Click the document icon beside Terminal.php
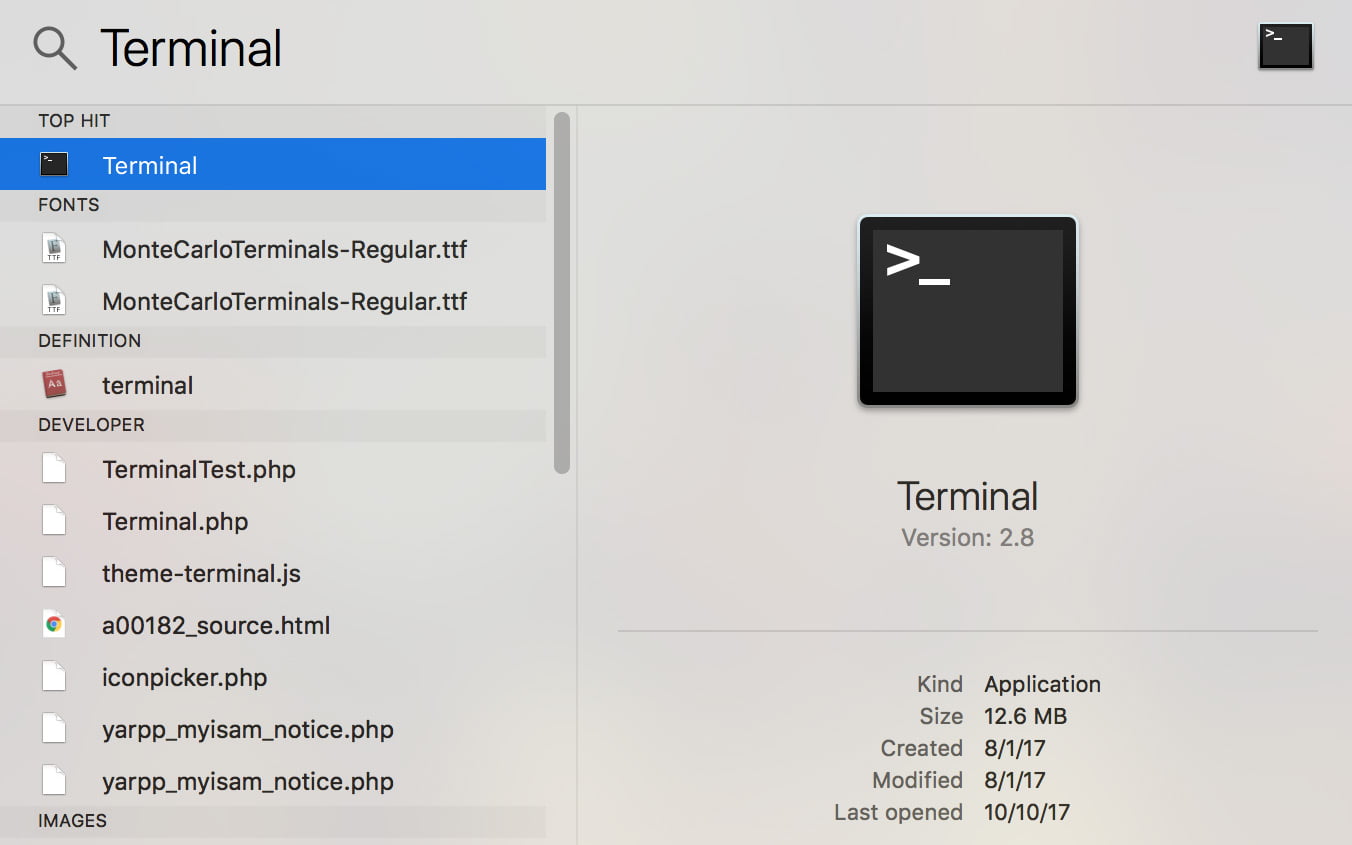Image resolution: width=1352 pixels, height=845 pixels. coord(54,521)
